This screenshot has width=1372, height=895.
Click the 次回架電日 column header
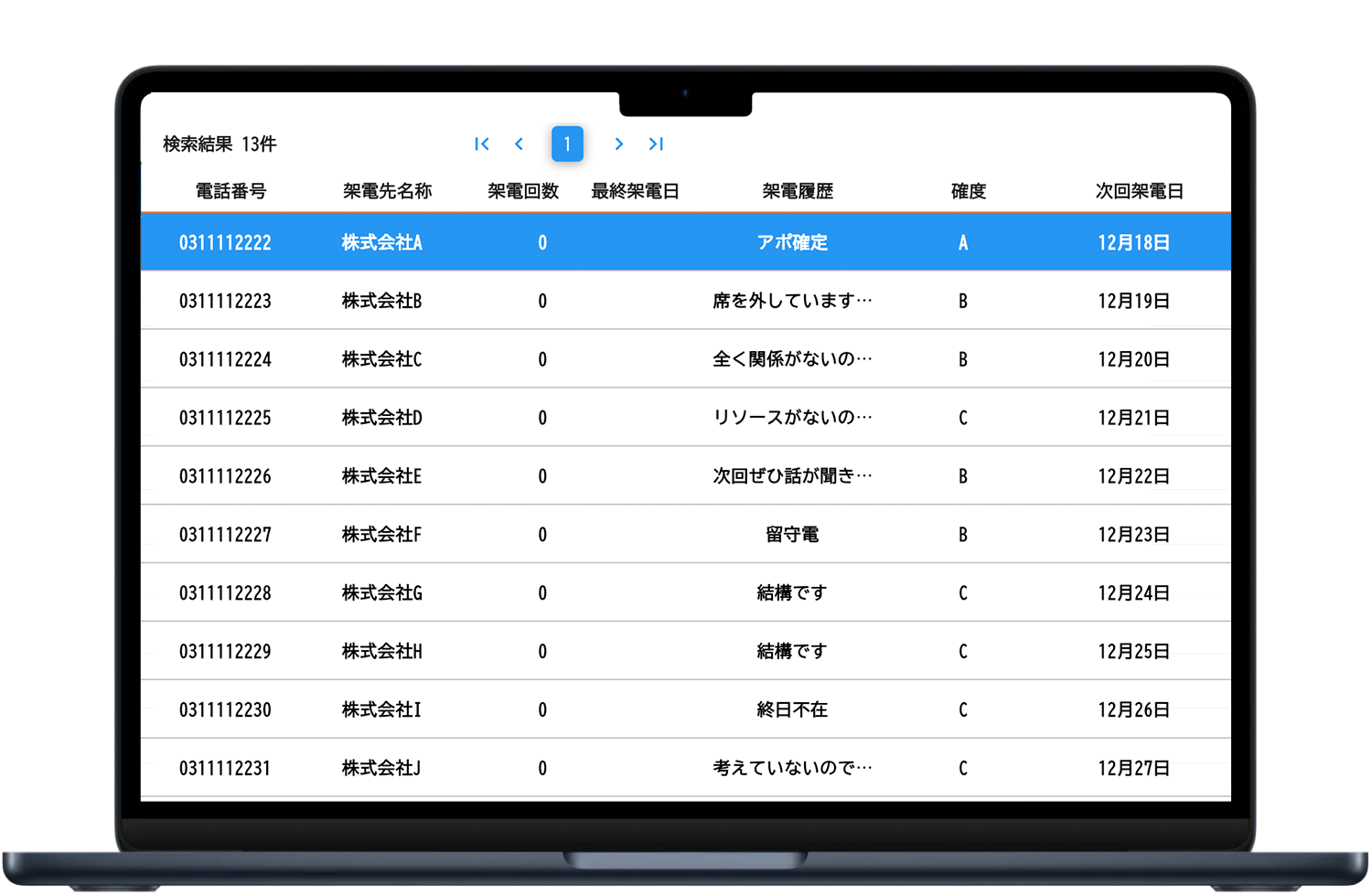(x=1140, y=191)
